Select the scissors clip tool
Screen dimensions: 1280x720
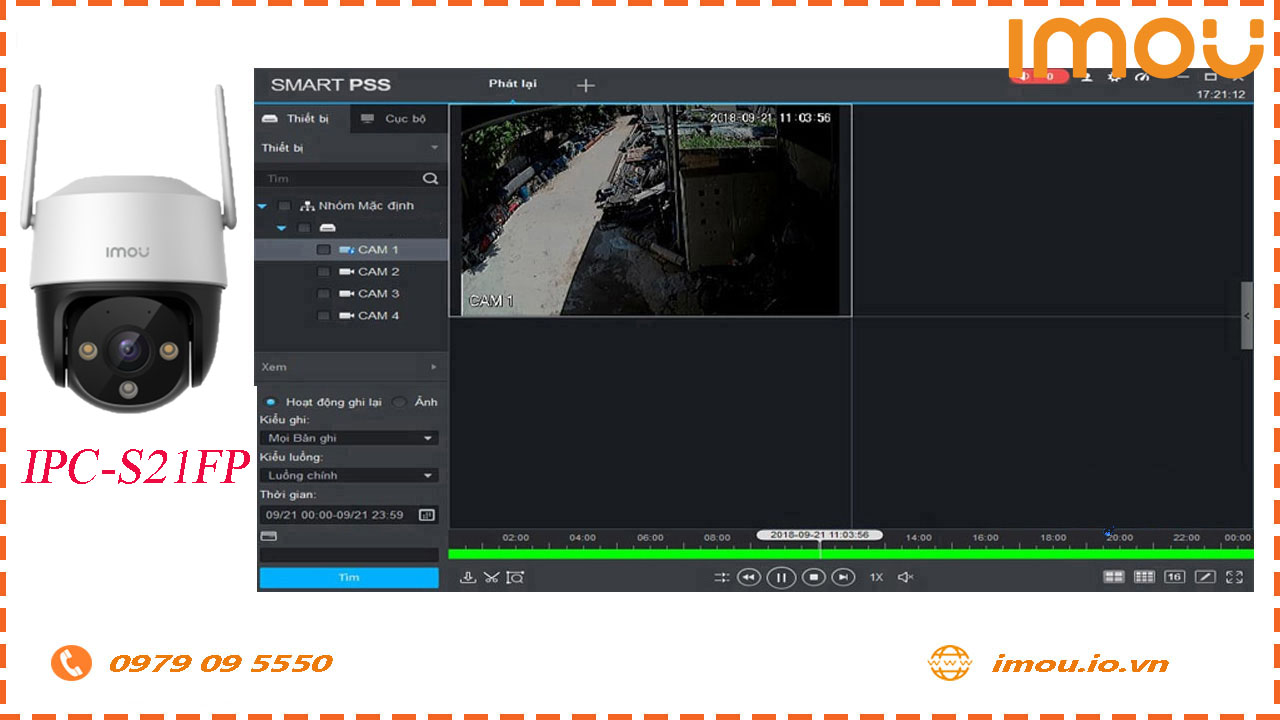(x=491, y=577)
